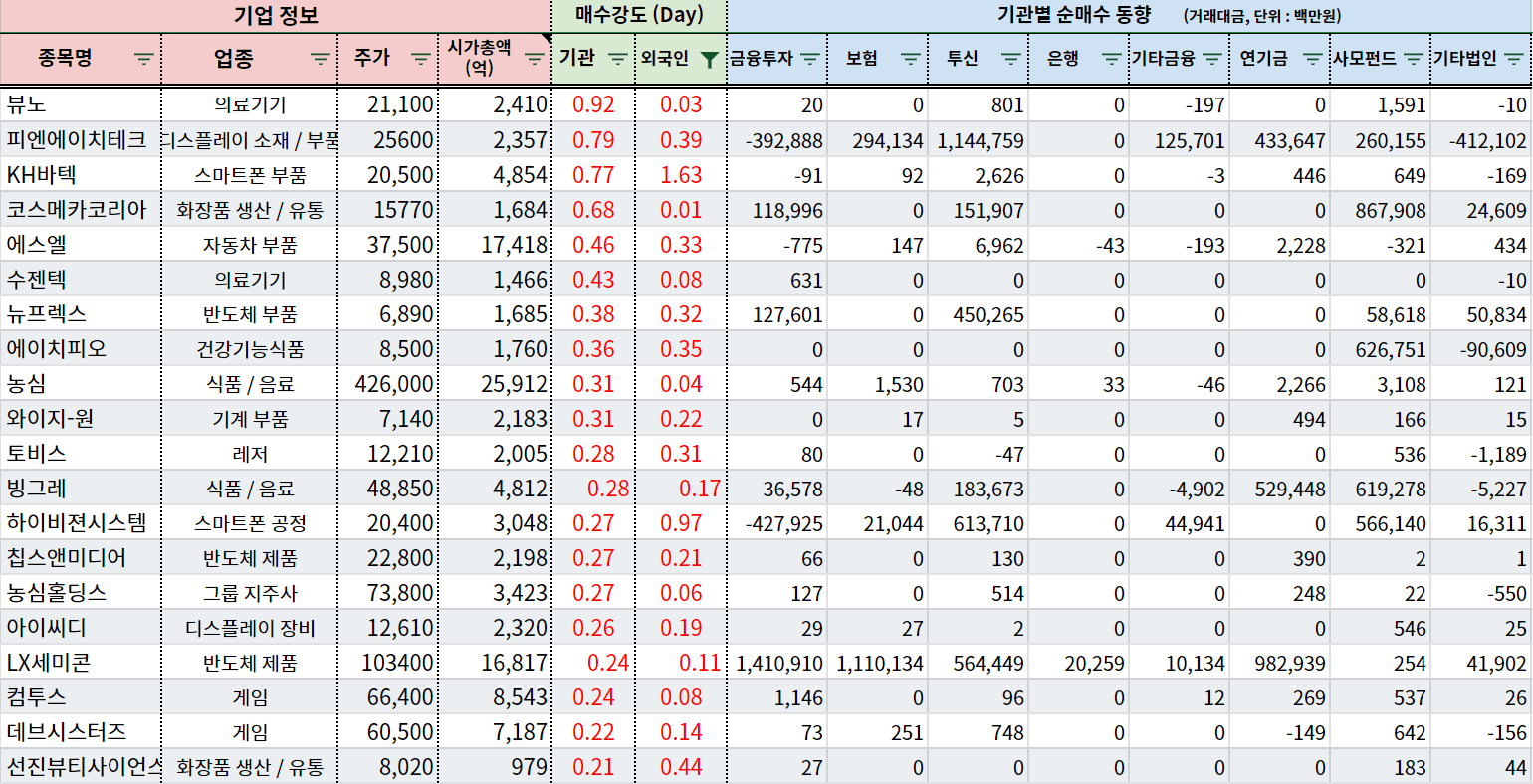Select 자동차 부품 industry cell for 에스엘

tap(250, 245)
